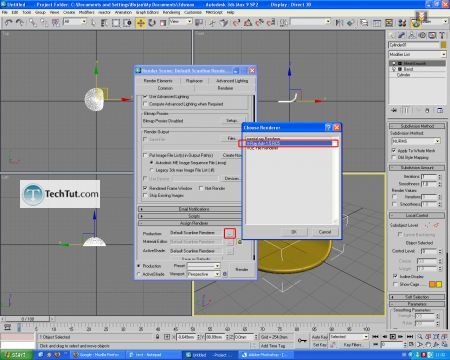Toggle Compute Advanced Lighting when Required checkbox
Screen dimensions: 450x360
click(x=145, y=104)
